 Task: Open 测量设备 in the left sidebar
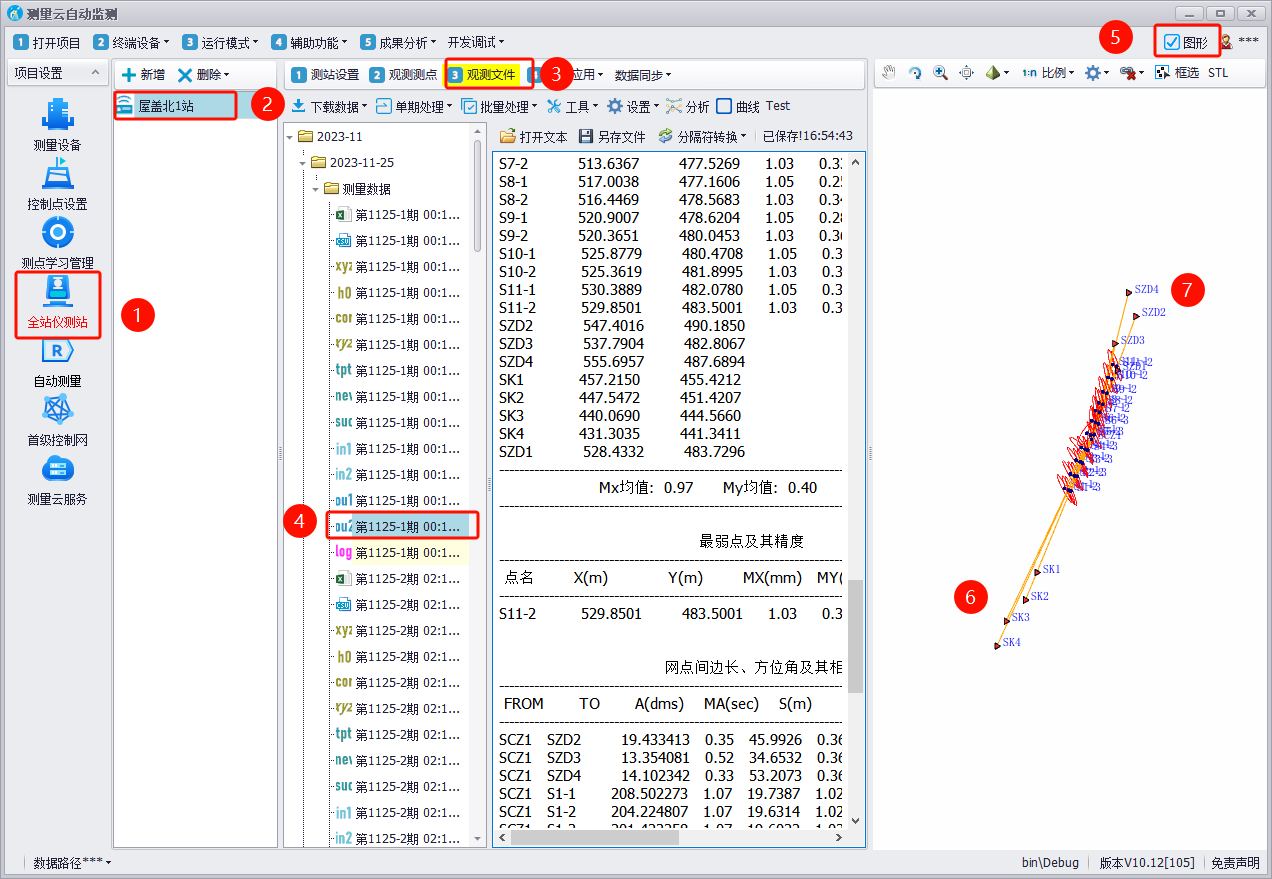click(57, 126)
